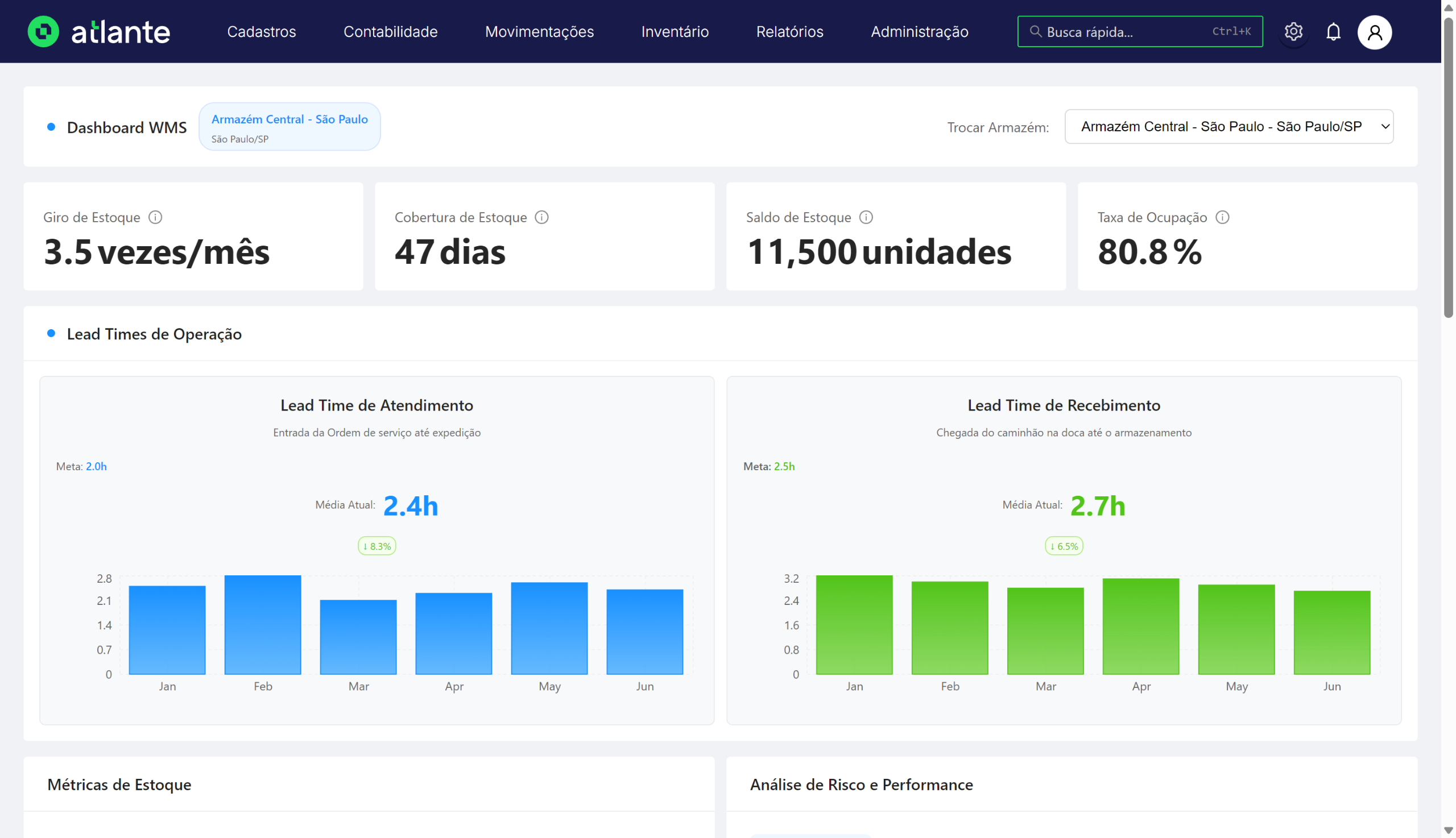Screen dimensions: 1456x838
Task: Expand the Trocar Armazém dropdown
Action: point(1228,127)
